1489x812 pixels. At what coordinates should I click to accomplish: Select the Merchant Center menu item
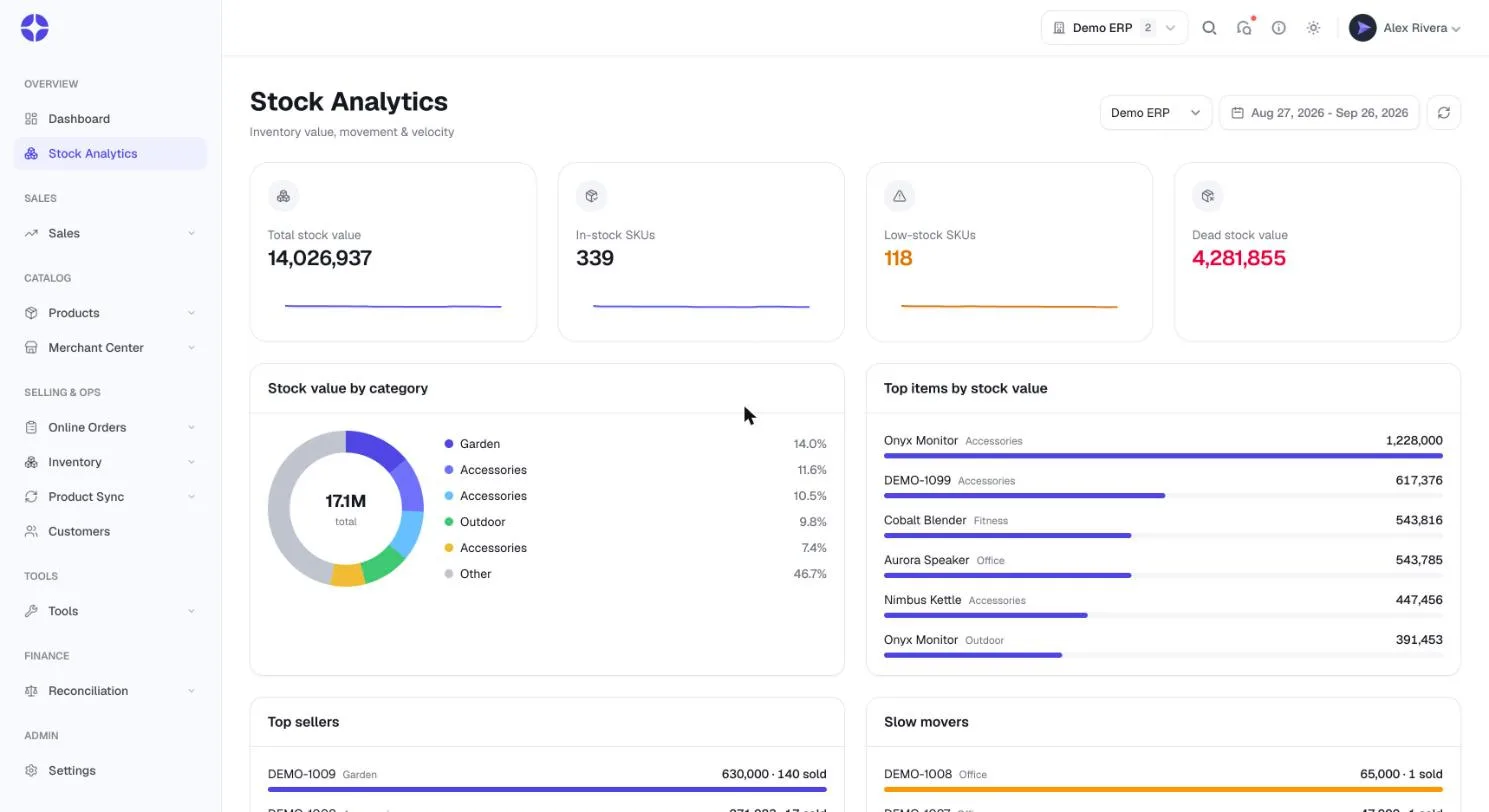(110, 348)
